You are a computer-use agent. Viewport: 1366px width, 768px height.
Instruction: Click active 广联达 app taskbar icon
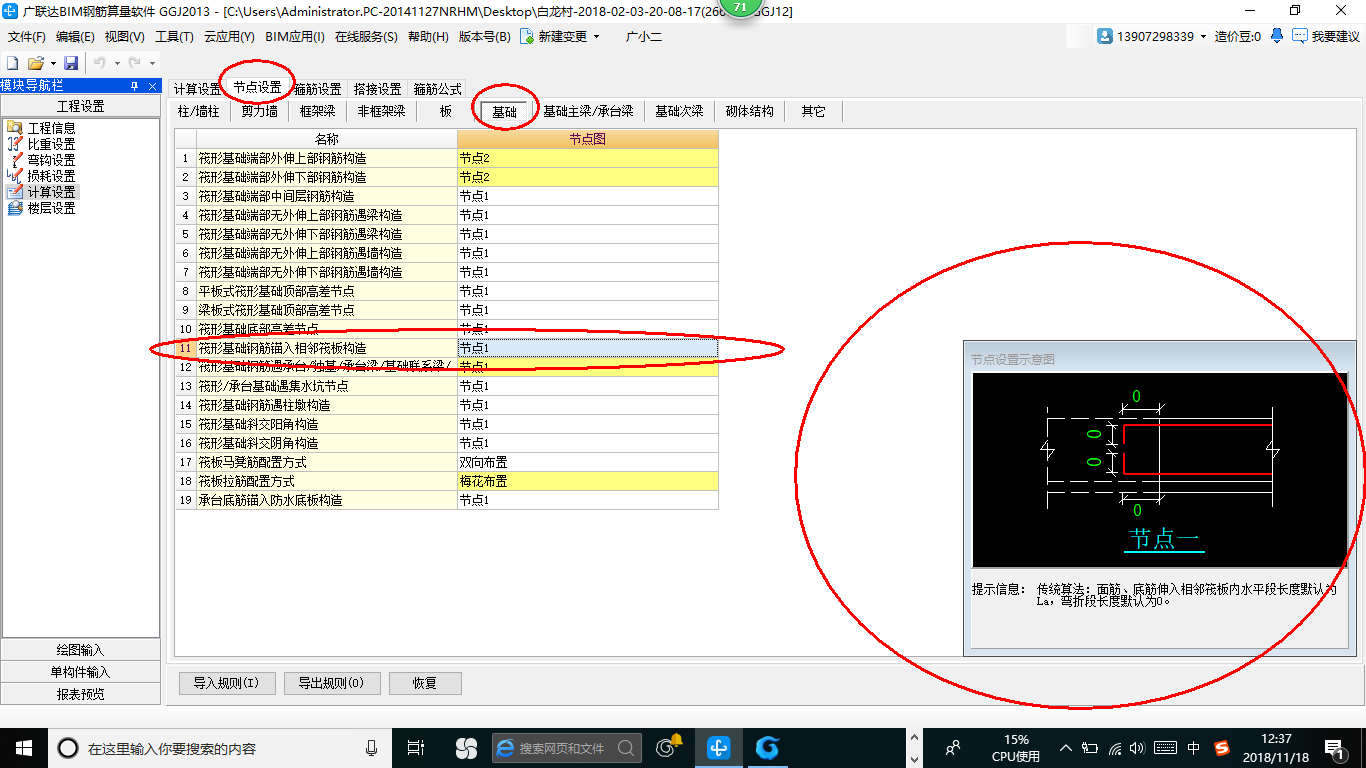click(719, 748)
